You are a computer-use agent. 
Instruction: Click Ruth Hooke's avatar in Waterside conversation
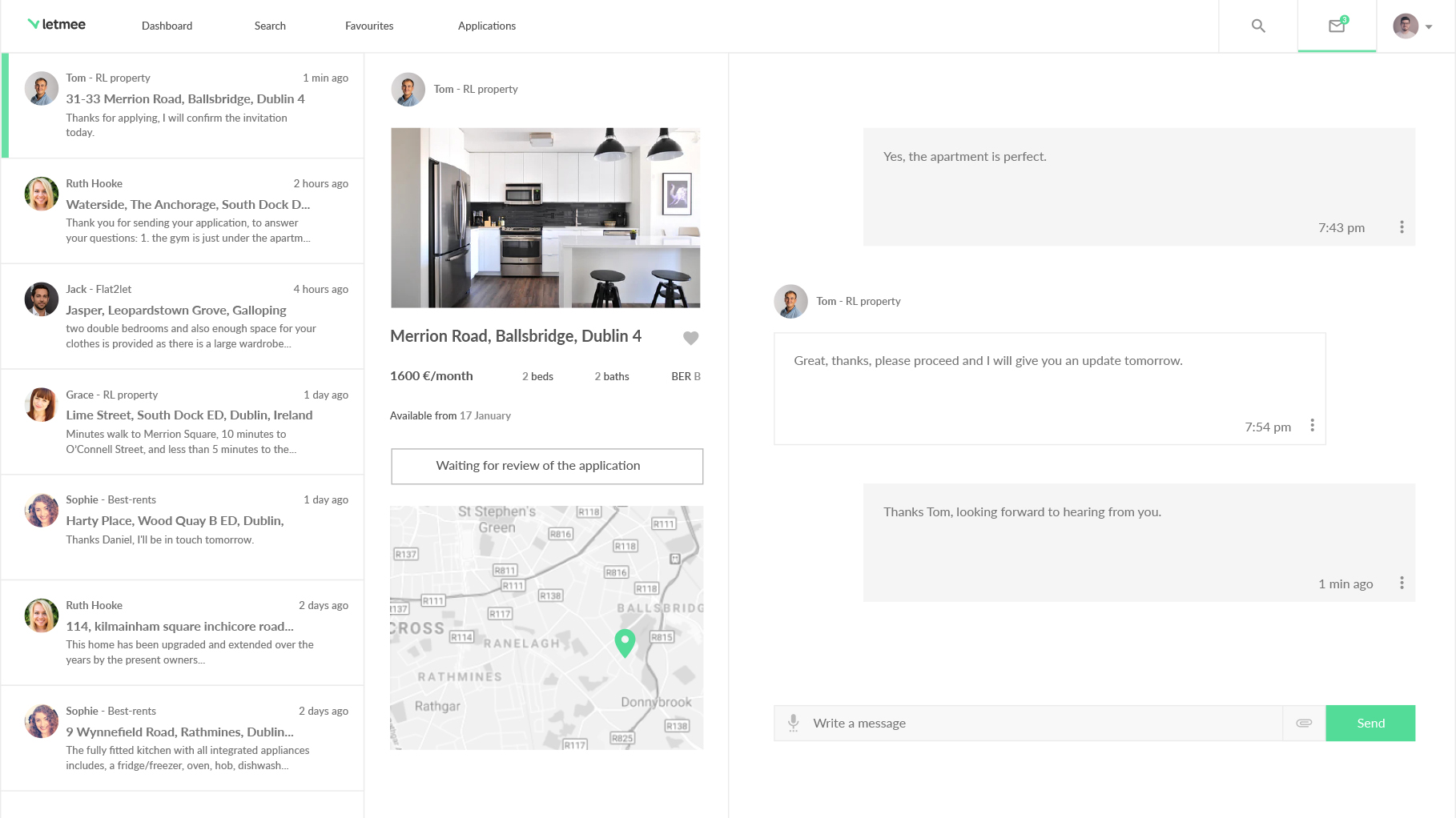(42, 194)
